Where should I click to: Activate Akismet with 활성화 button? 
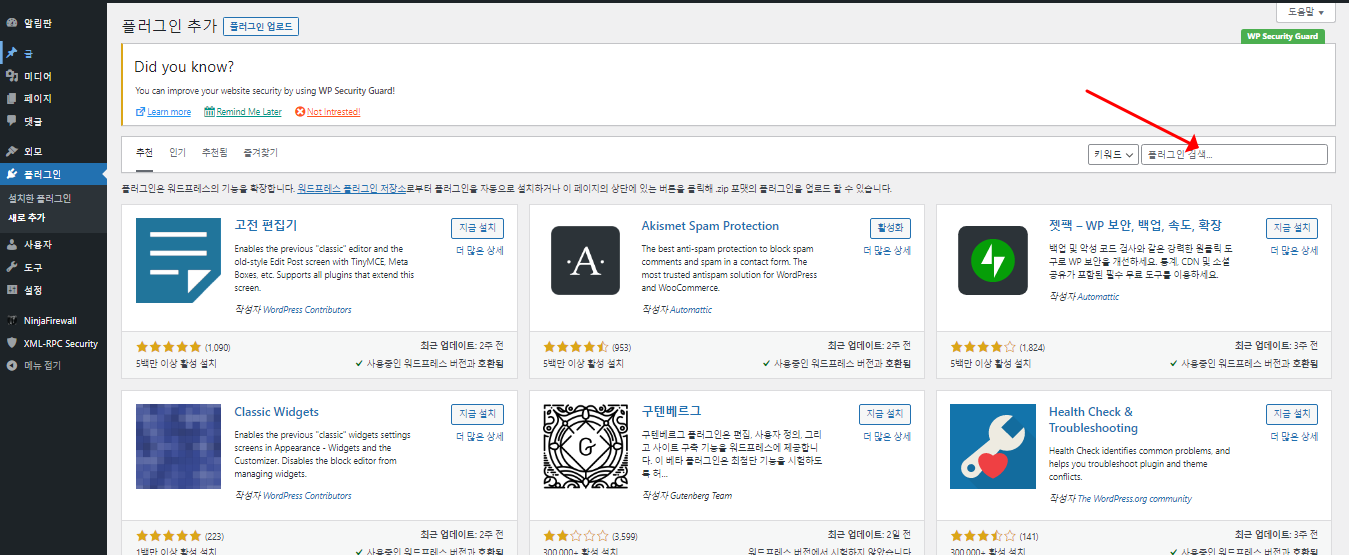[890, 228]
